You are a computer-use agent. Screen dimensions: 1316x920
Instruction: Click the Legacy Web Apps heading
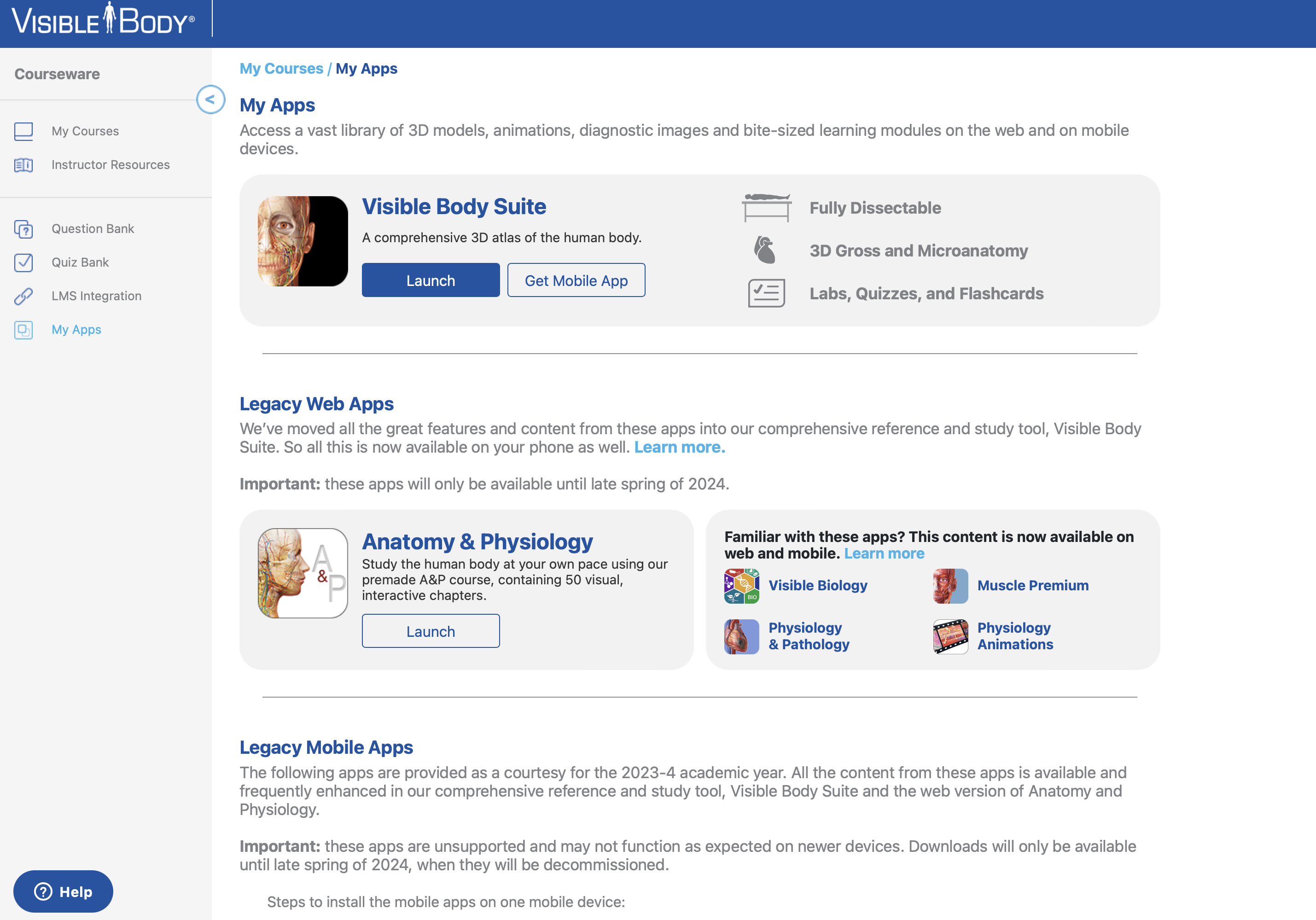click(x=316, y=404)
